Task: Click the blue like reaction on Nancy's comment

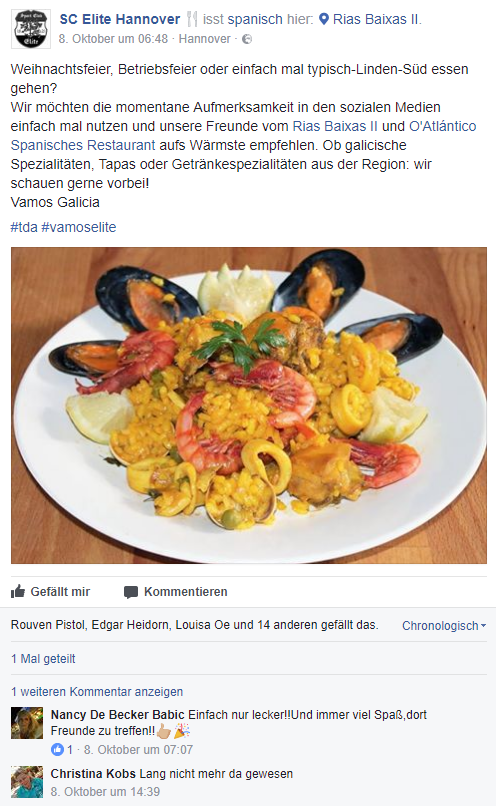Action: [x=57, y=749]
